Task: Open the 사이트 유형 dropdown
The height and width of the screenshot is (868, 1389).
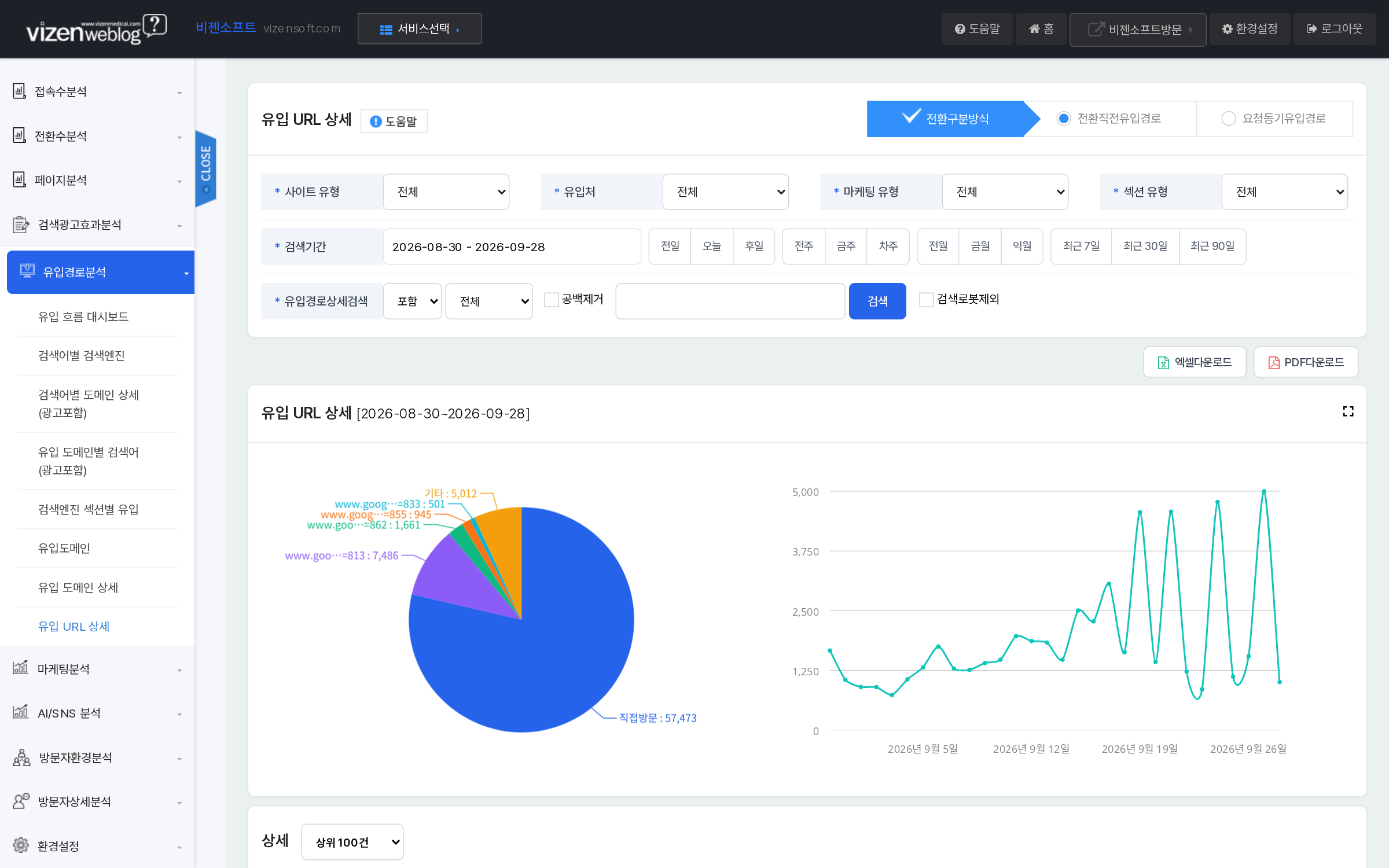Action: coord(446,192)
